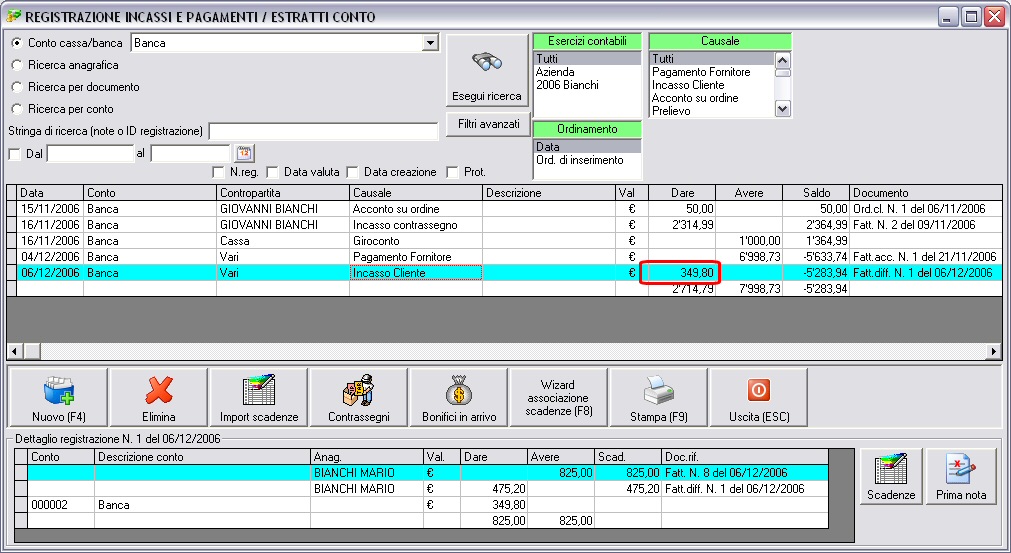
Task: Click the Saldo column header
Action: [816, 193]
